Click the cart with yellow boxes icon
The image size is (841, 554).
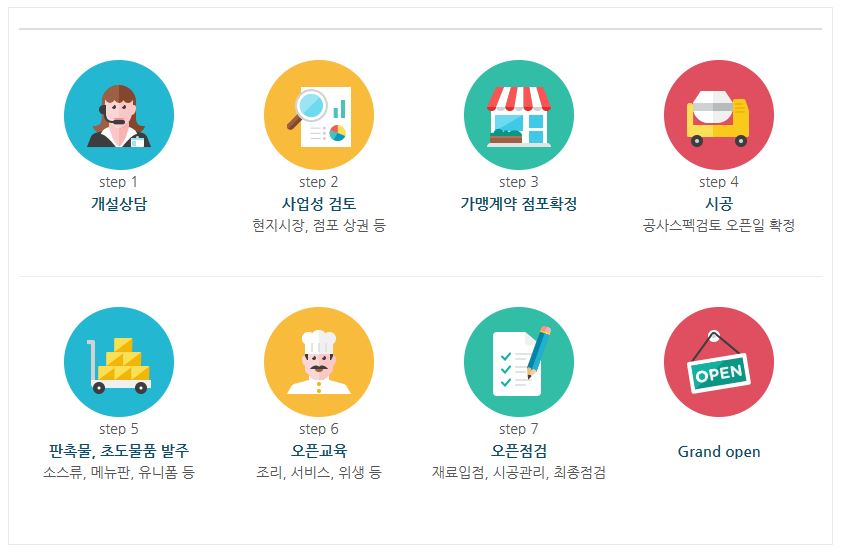119,362
